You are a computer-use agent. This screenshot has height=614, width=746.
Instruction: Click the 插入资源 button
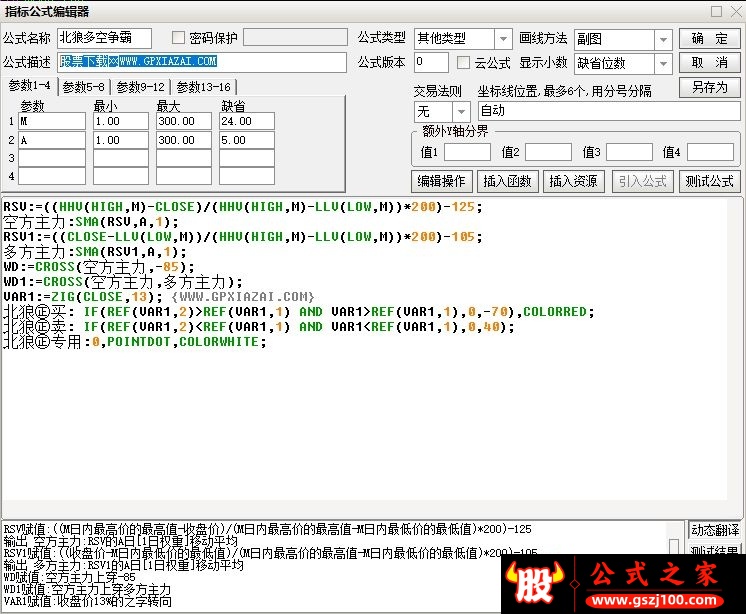574,181
